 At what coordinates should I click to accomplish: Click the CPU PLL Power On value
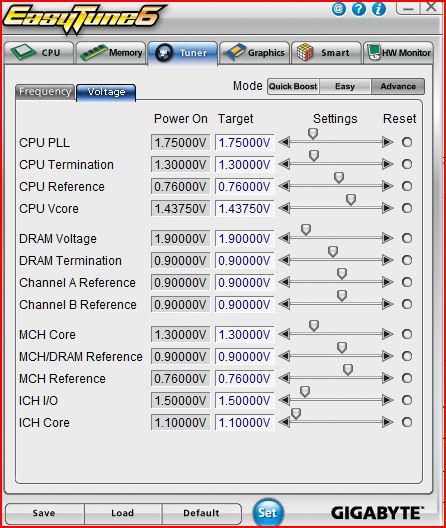tap(180, 142)
